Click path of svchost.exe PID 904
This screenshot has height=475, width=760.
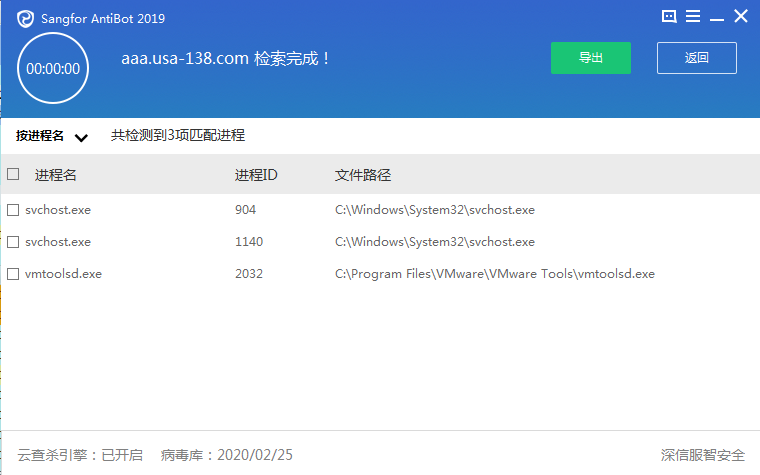point(435,210)
